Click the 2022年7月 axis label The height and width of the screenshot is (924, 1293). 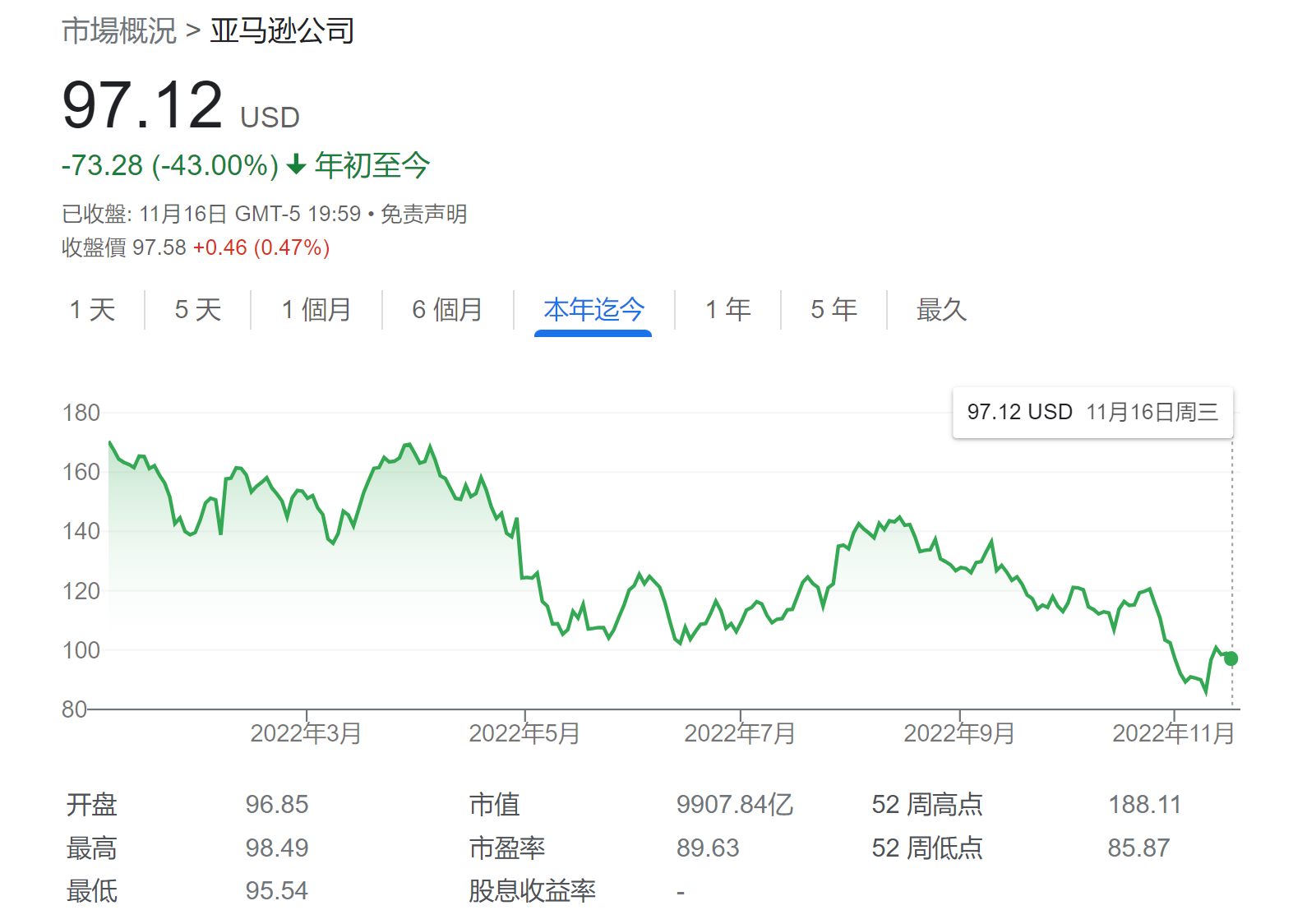click(x=740, y=732)
